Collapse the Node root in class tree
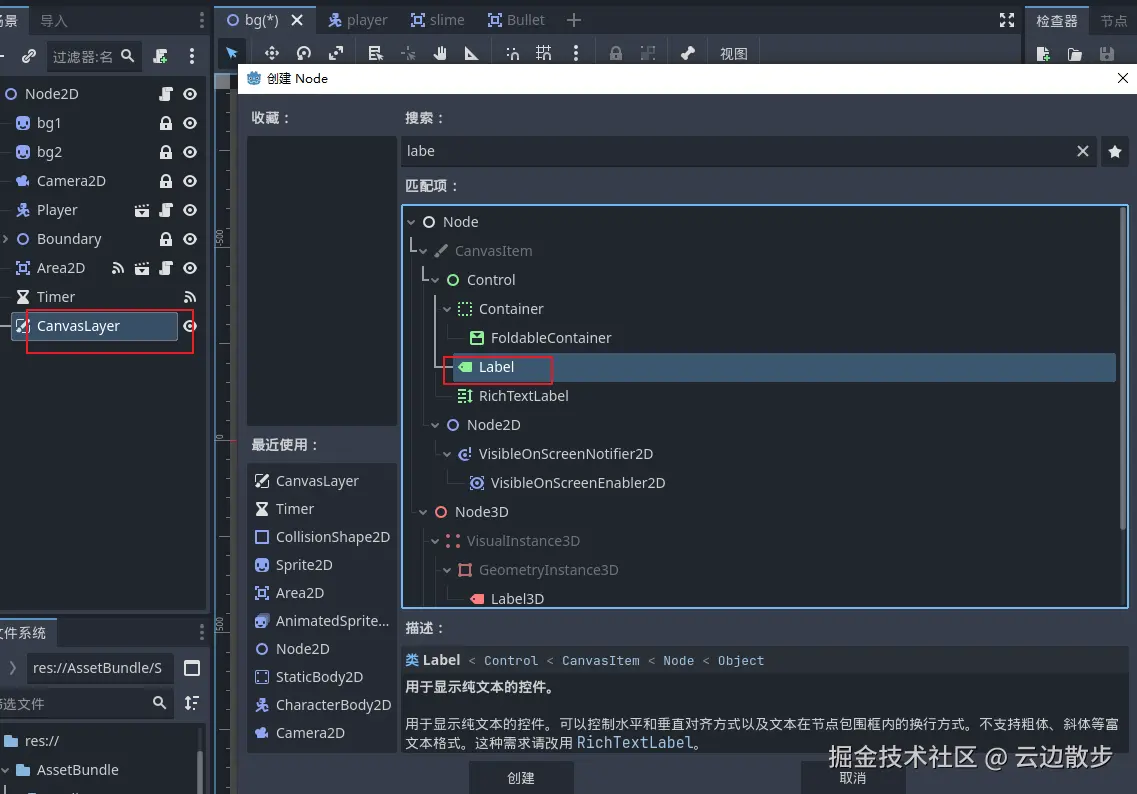 (x=411, y=222)
